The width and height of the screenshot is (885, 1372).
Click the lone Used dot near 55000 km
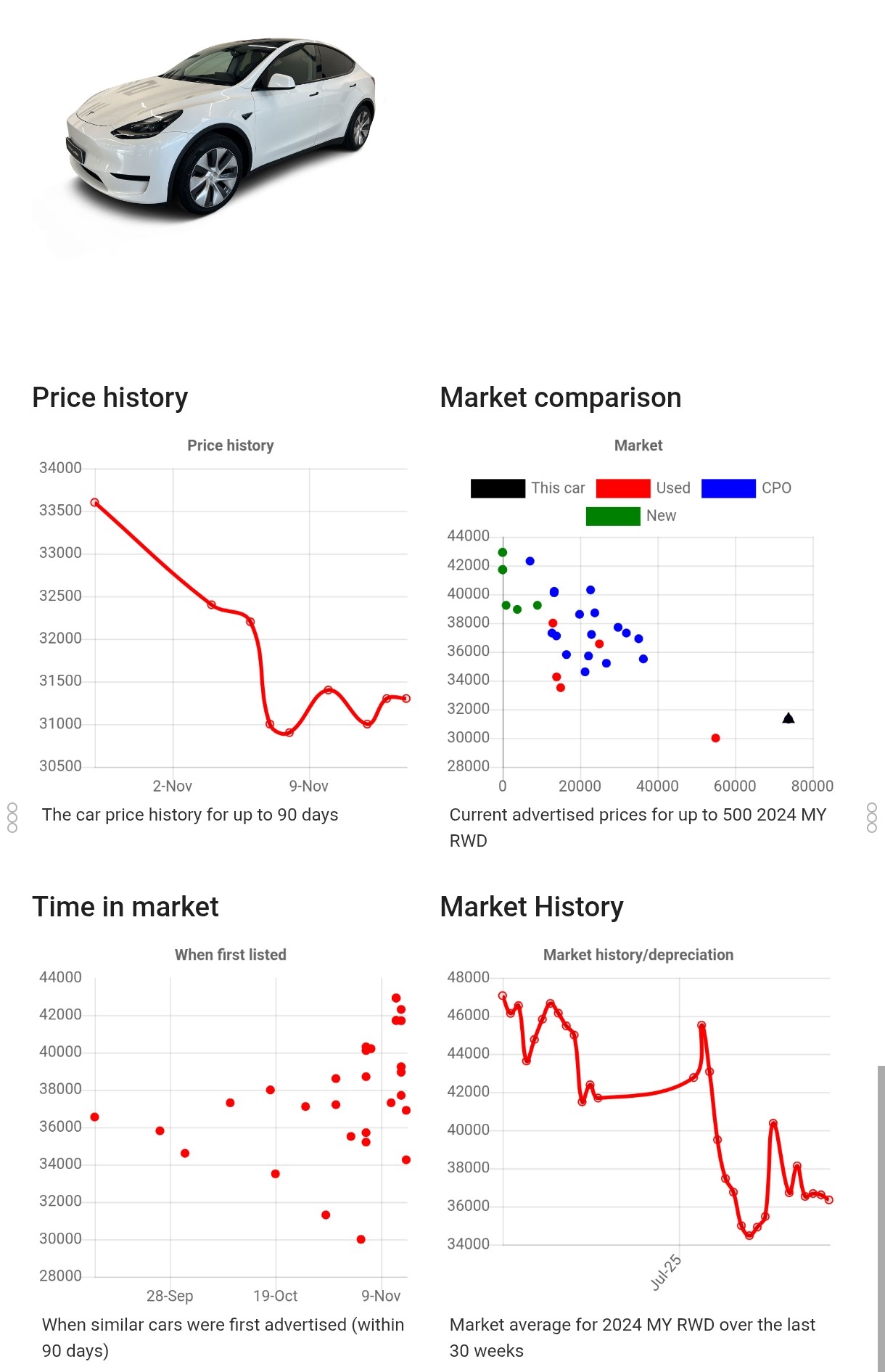point(715,738)
